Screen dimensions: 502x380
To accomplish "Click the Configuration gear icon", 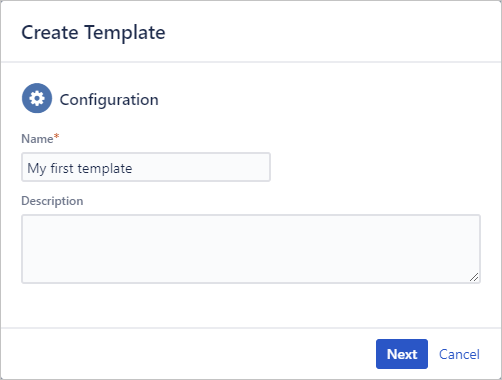I will tap(37, 98).
